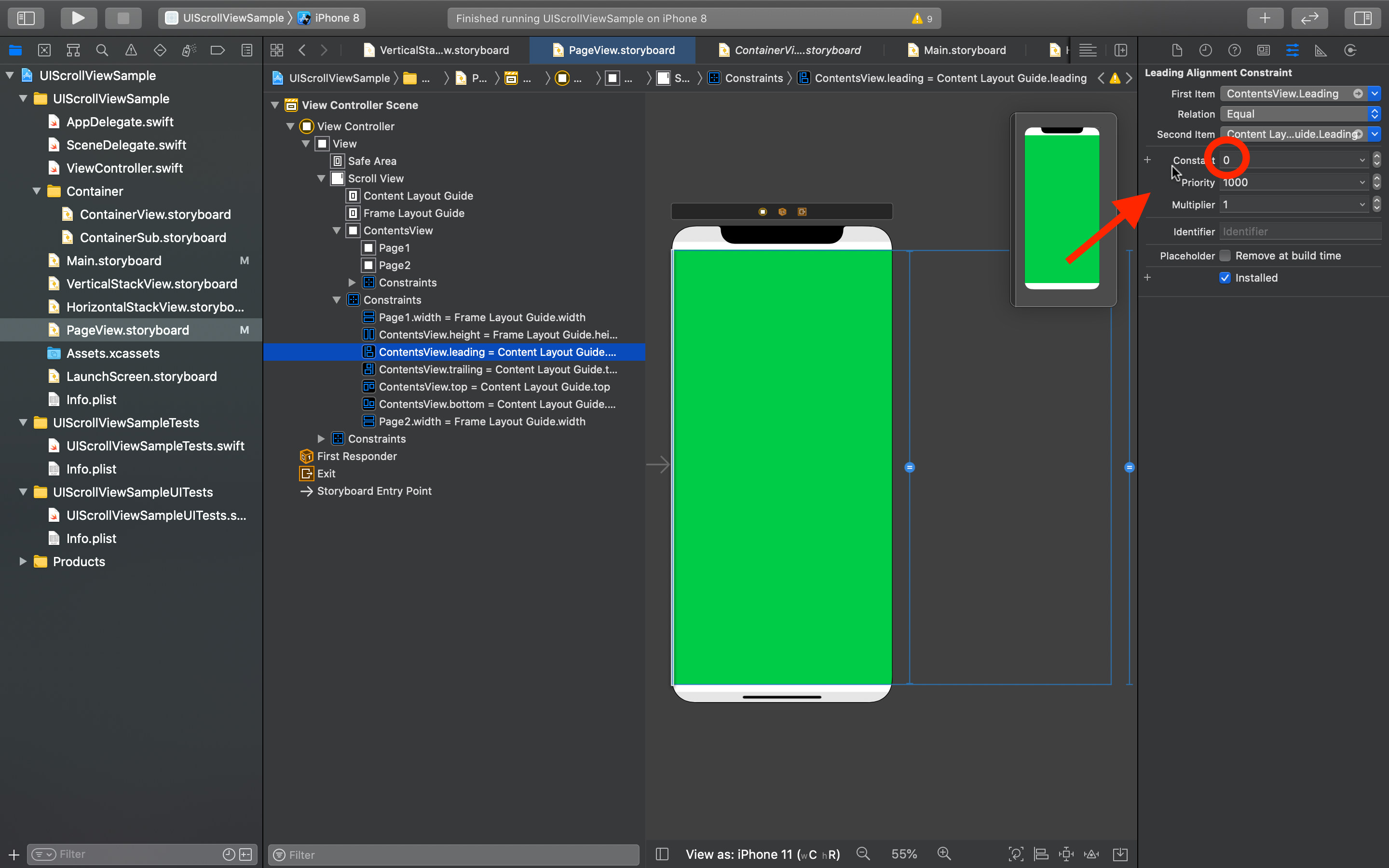The width and height of the screenshot is (1389, 868).
Task: Click the Stop button in toolbar
Action: coord(123,18)
